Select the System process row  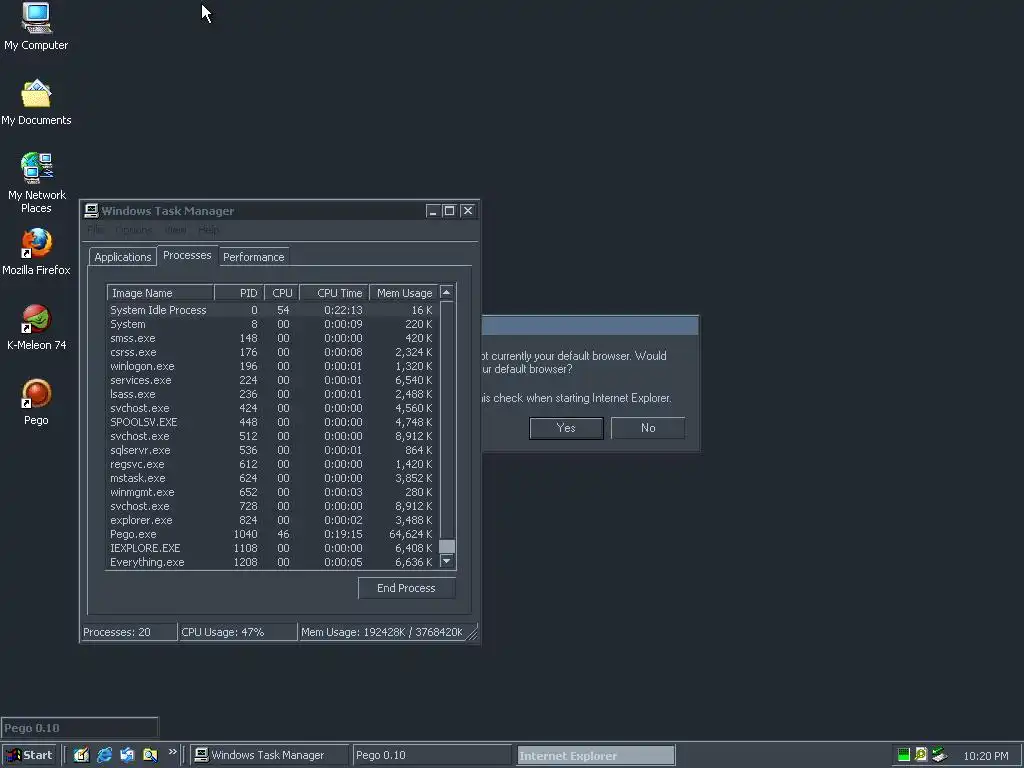pos(272,324)
